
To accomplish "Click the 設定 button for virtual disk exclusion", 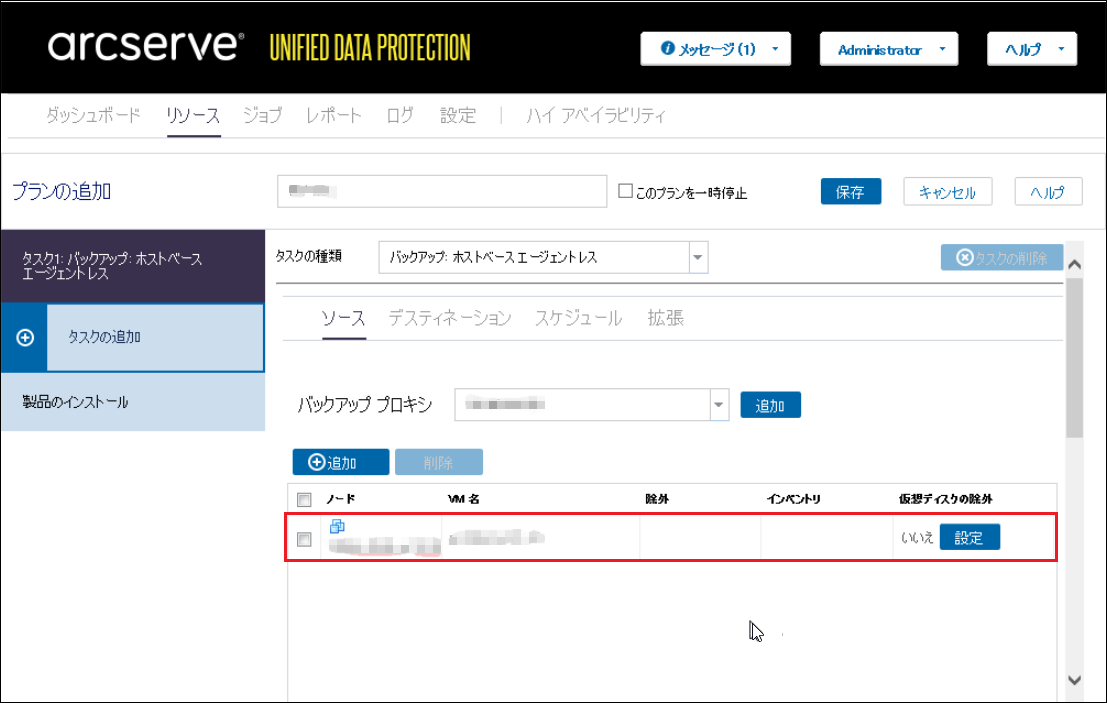I will (969, 538).
